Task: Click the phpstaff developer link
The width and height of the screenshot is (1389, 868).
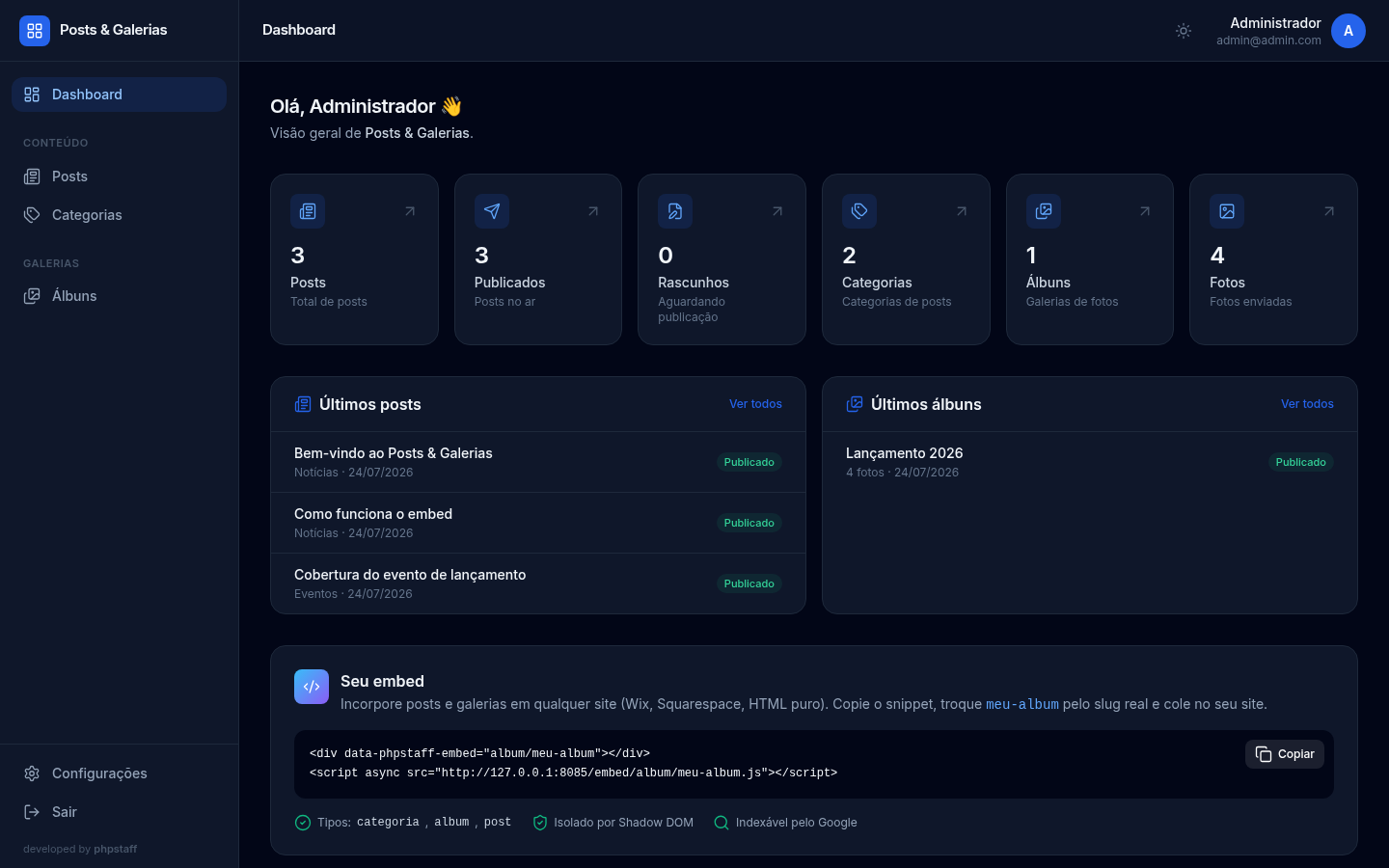Action: pos(116,850)
